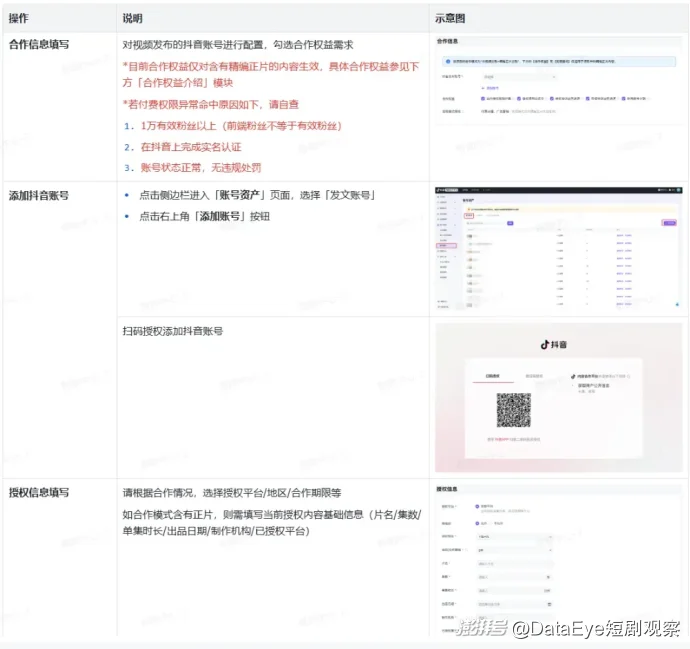Select the first authorization platform radio button
The height and width of the screenshot is (649, 690).
[x=478, y=507]
